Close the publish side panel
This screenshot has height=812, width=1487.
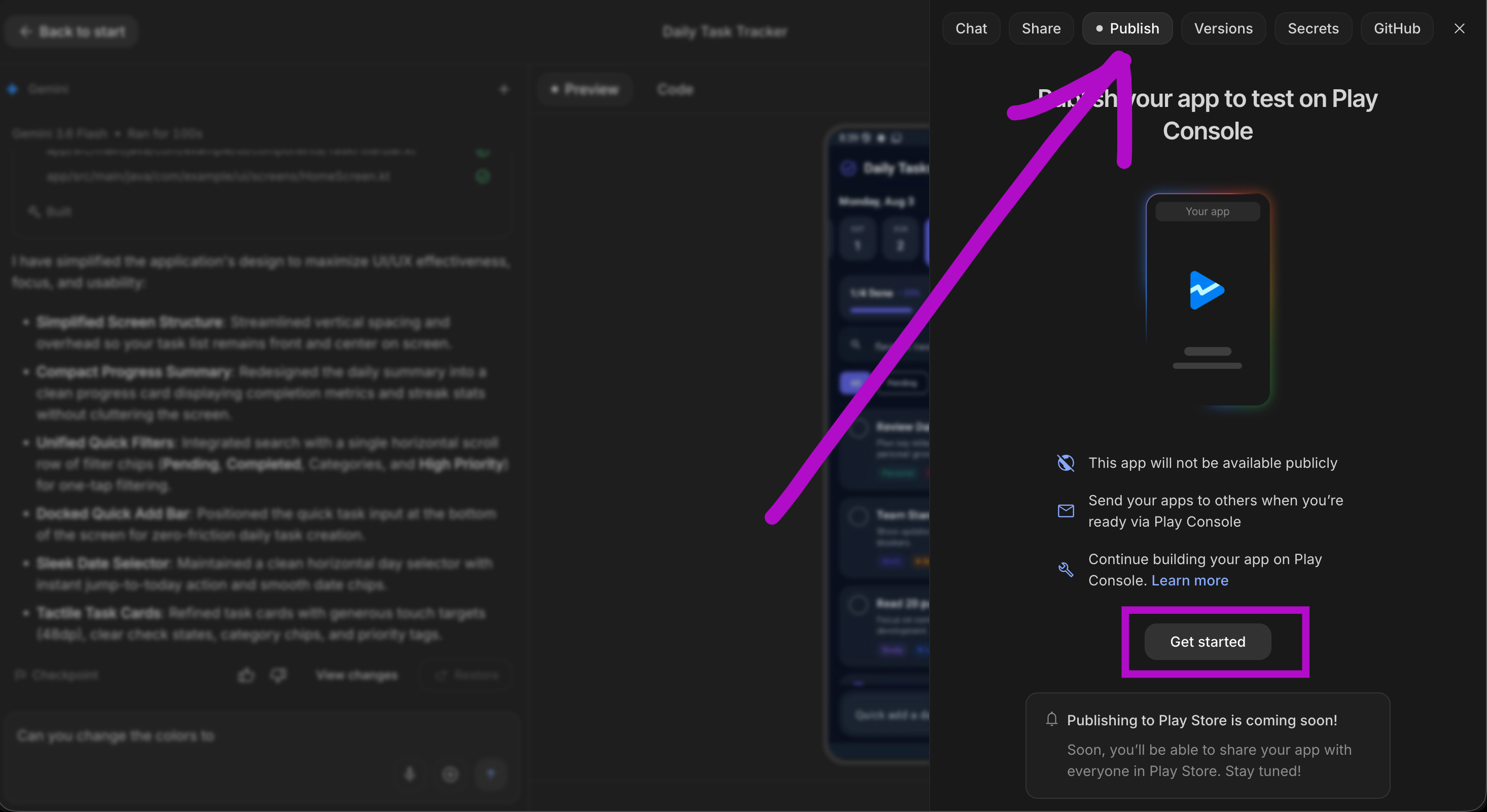click(1459, 28)
